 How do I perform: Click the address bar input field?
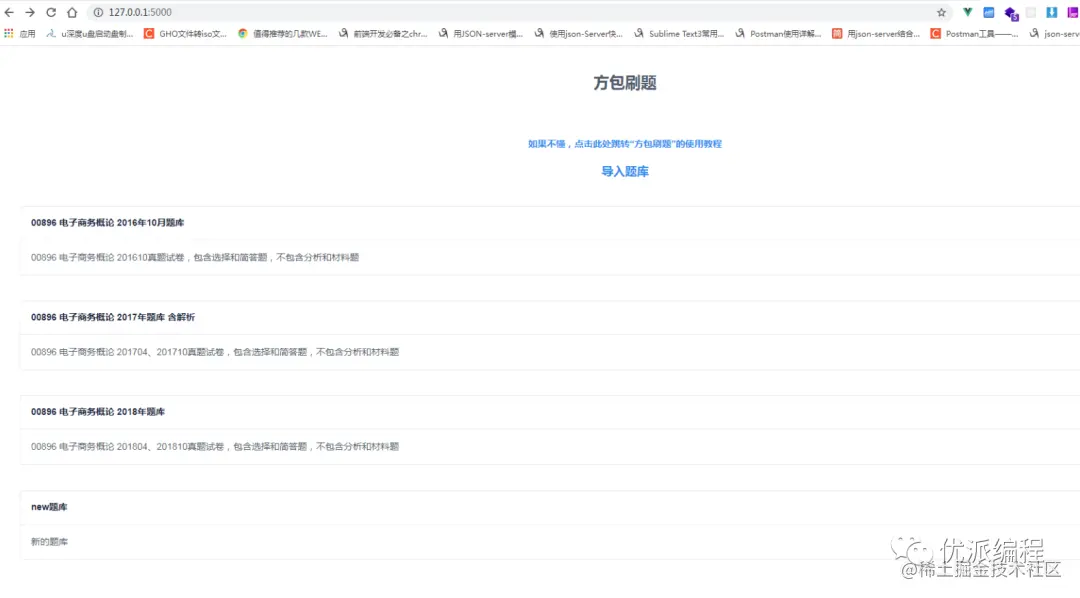click(300, 13)
